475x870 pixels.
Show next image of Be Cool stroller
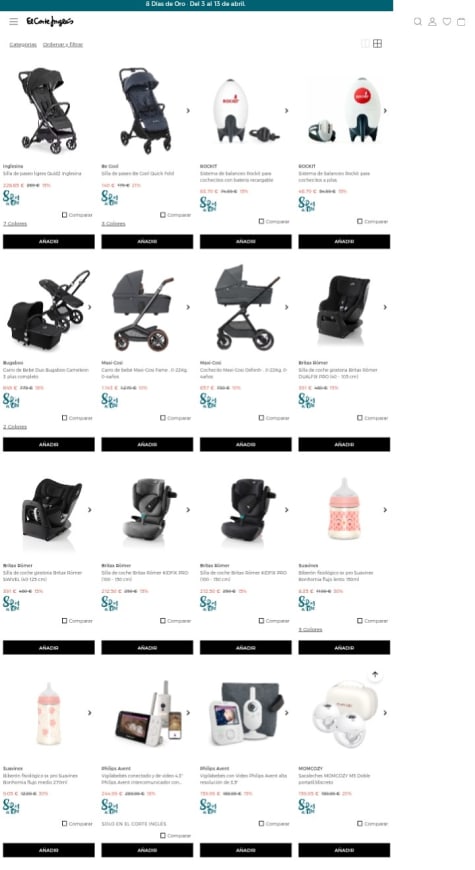[x=188, y=110]
